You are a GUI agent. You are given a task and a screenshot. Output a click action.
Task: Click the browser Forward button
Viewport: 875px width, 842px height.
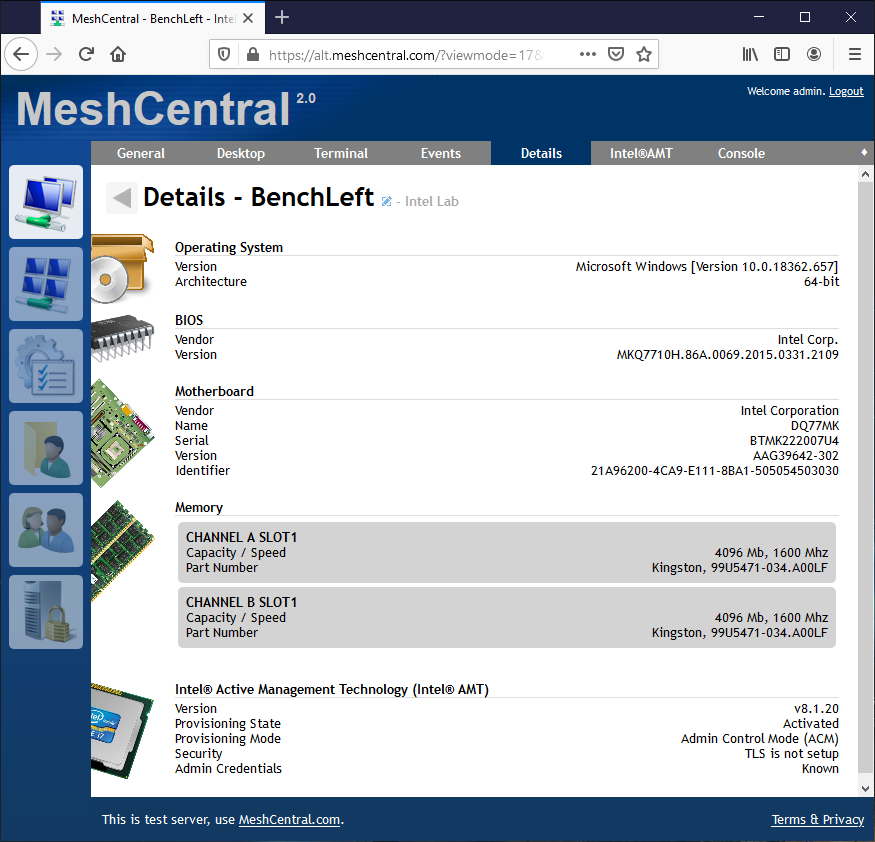(x=54, y=54)
